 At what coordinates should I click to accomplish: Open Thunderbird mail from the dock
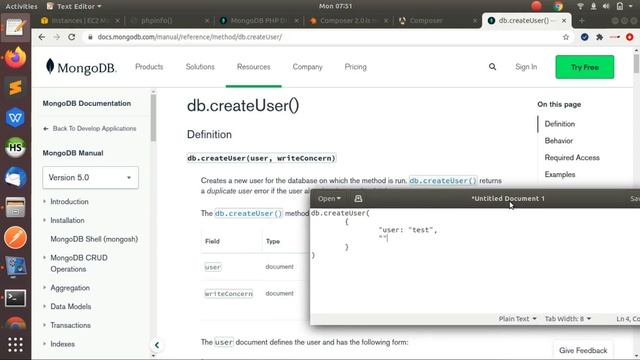point(16,178)
